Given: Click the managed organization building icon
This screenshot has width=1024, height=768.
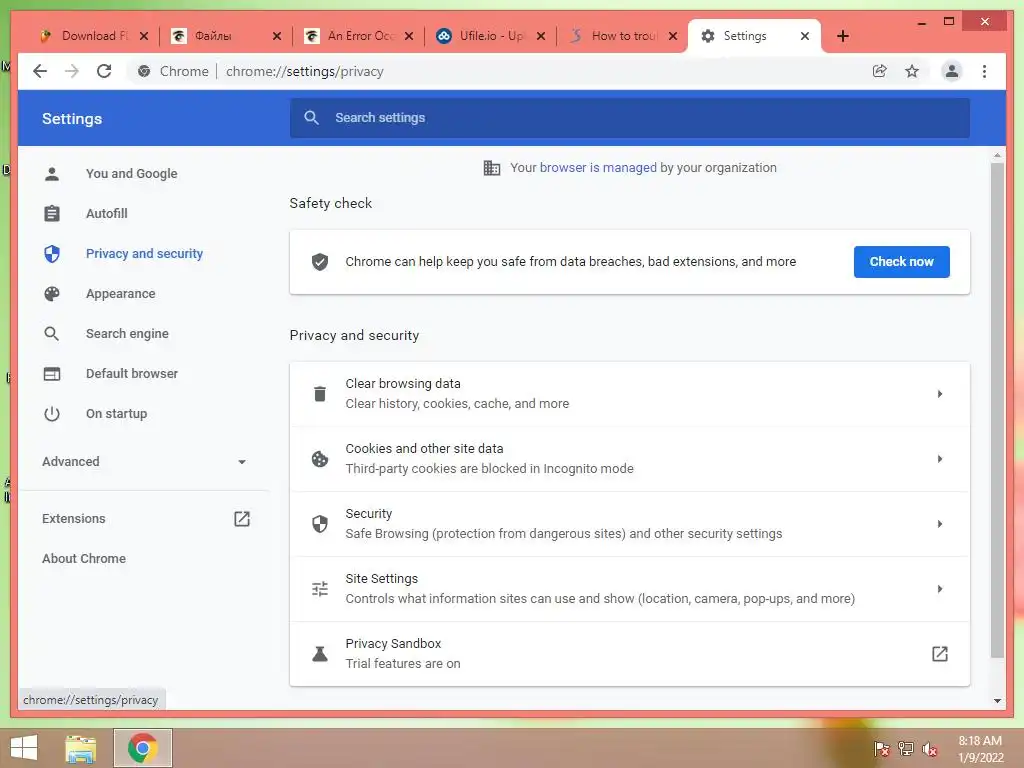Looking at the screenshot, I should click(492, 168).
